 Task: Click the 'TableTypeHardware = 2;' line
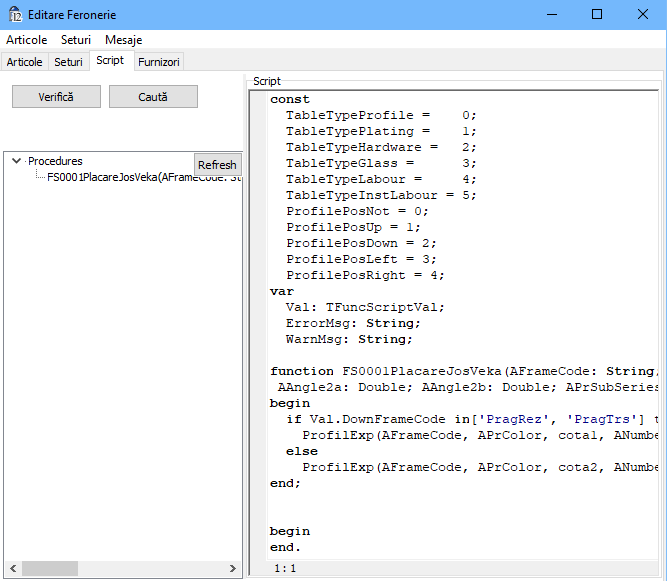[x=381, y=147]
